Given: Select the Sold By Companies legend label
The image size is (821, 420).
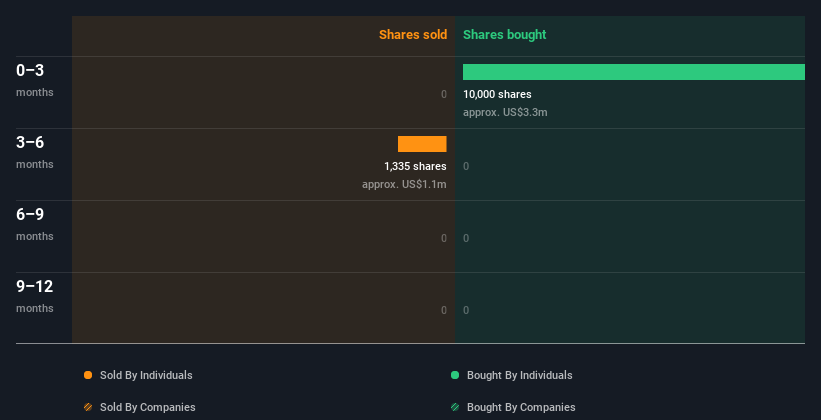Looking at the screenshot, I should click(148, 407).
